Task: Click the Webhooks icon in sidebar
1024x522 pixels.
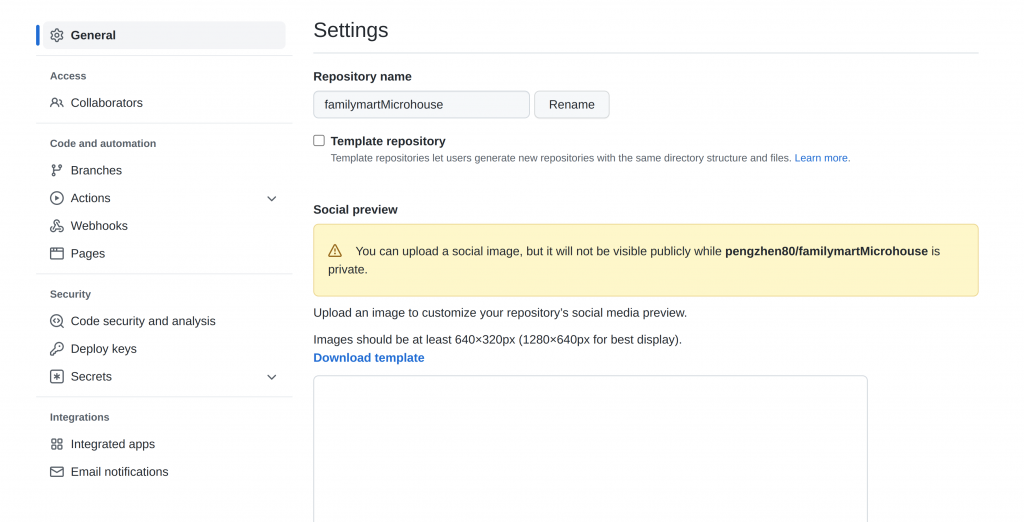Action: [57, 226]
